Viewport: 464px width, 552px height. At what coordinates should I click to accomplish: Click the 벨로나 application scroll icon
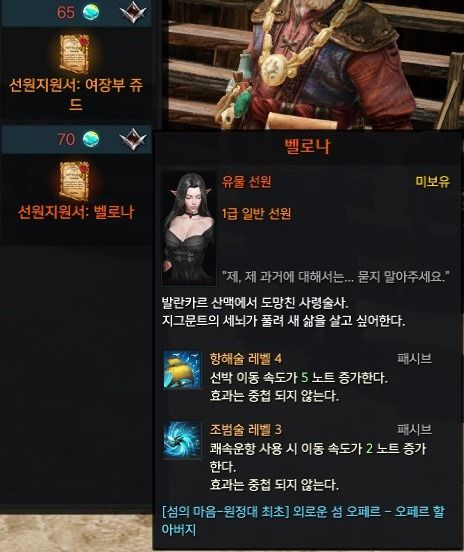(x=74, y=181)
